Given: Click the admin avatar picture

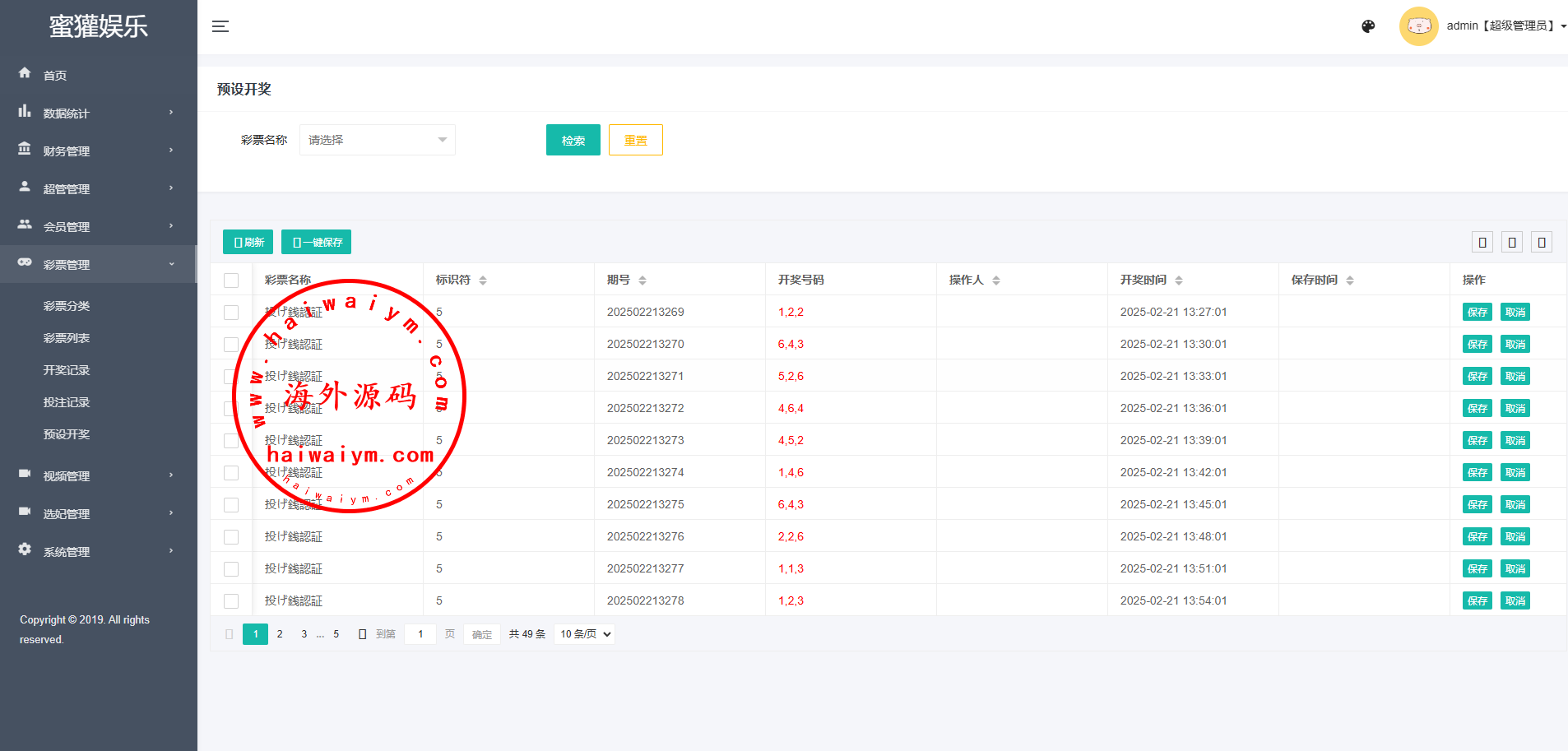Looking at the screenshot, I should click(x=1418, y=26).
